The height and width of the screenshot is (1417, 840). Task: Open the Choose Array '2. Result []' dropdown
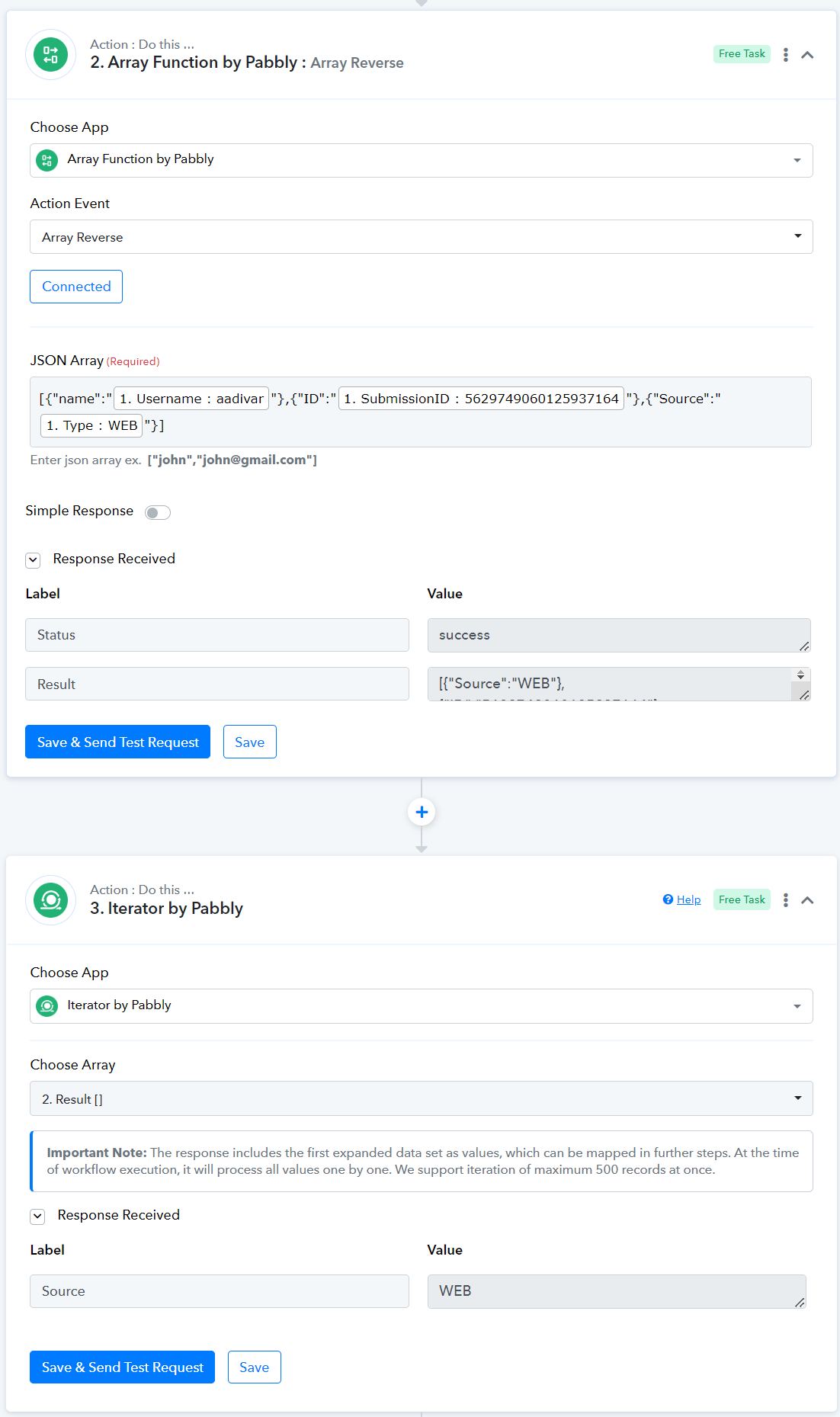pos(421,1098)
